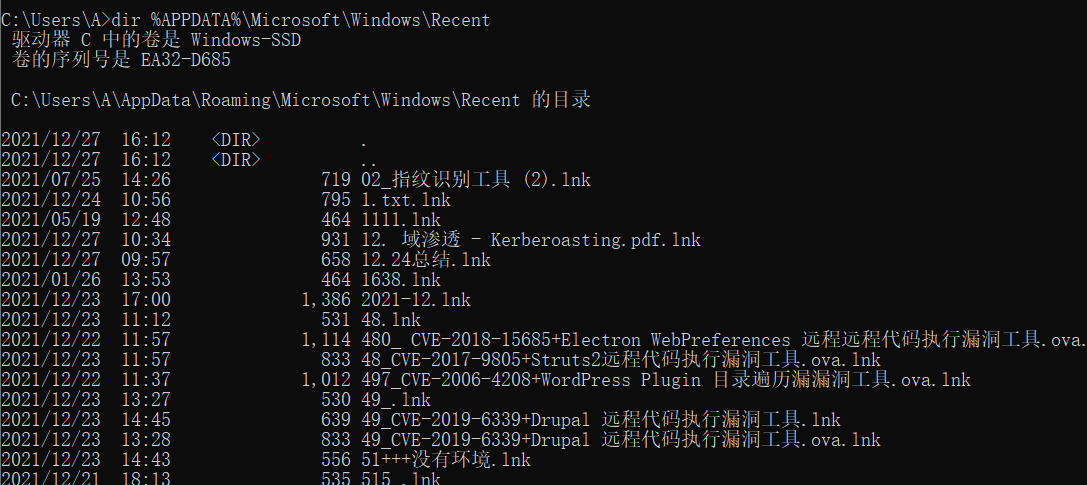Screen dimensions: 1087x485
Task: Select 12.24总结.lnk filename
Action: coord(426,260)
